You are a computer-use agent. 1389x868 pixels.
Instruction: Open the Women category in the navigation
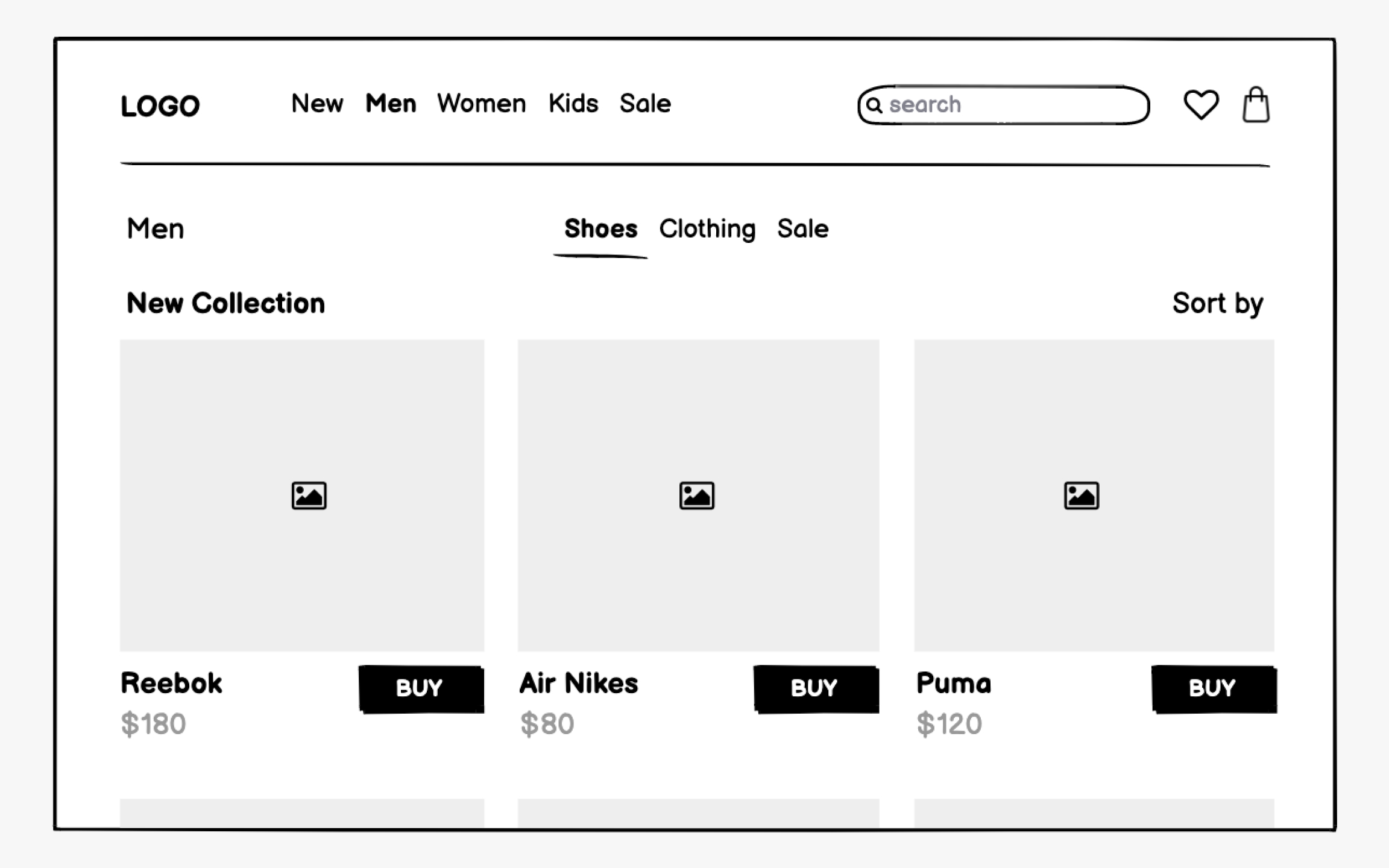point(481,104)
